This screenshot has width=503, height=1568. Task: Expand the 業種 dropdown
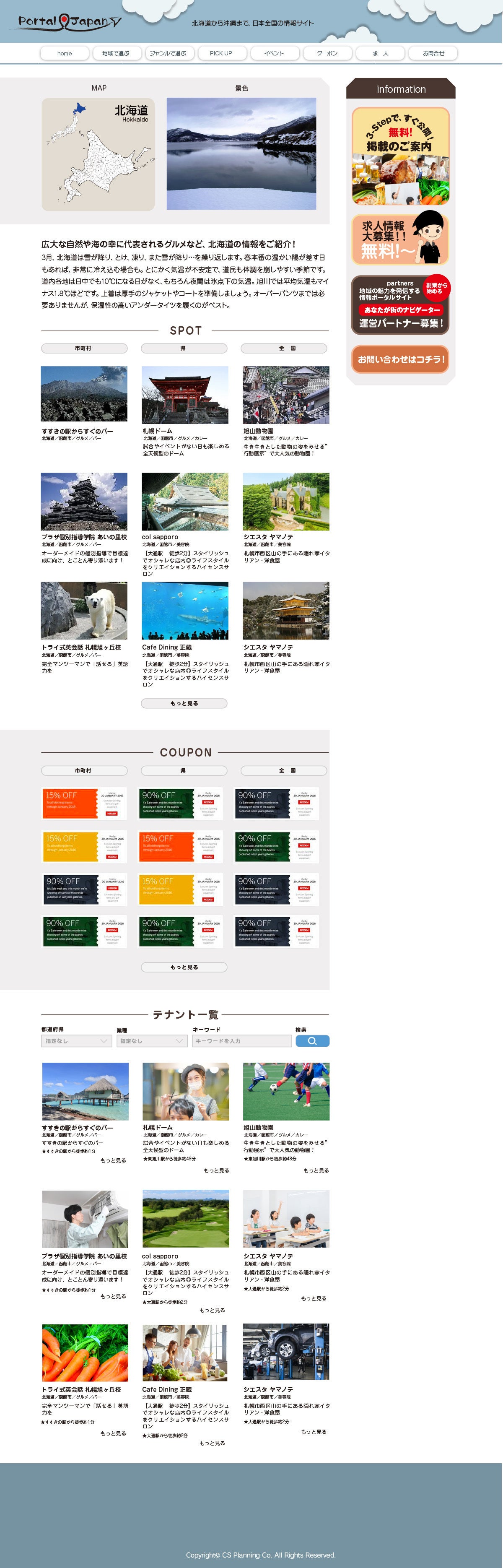point(151,1041)
